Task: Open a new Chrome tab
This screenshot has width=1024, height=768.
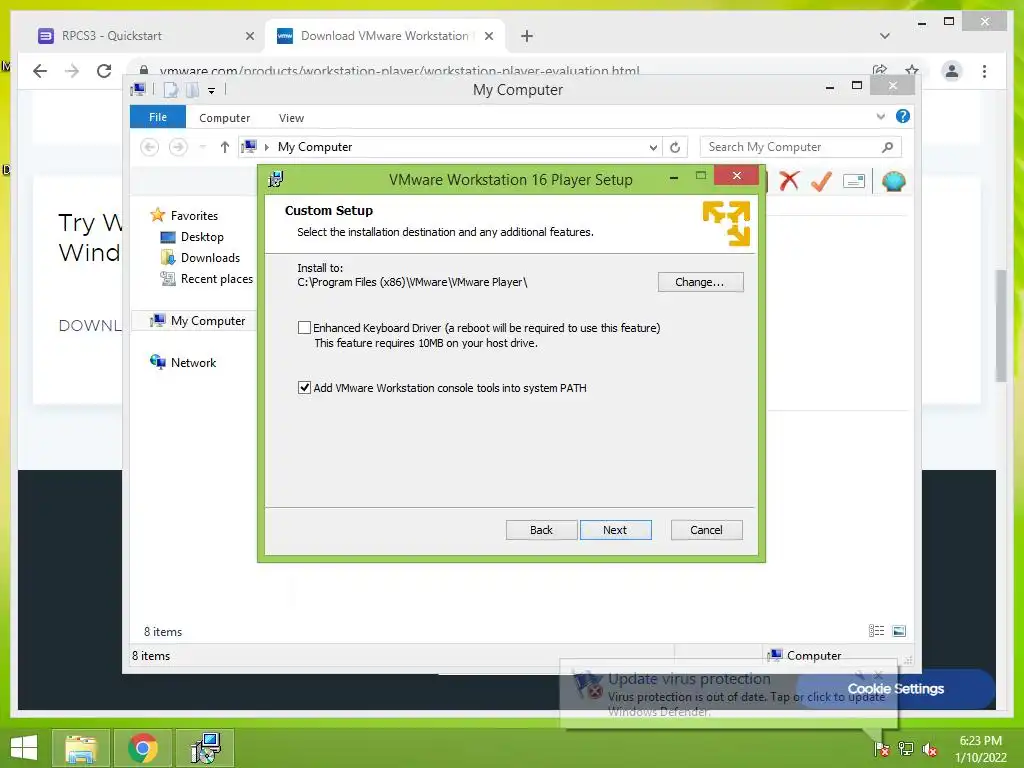Action: point(527,36)
